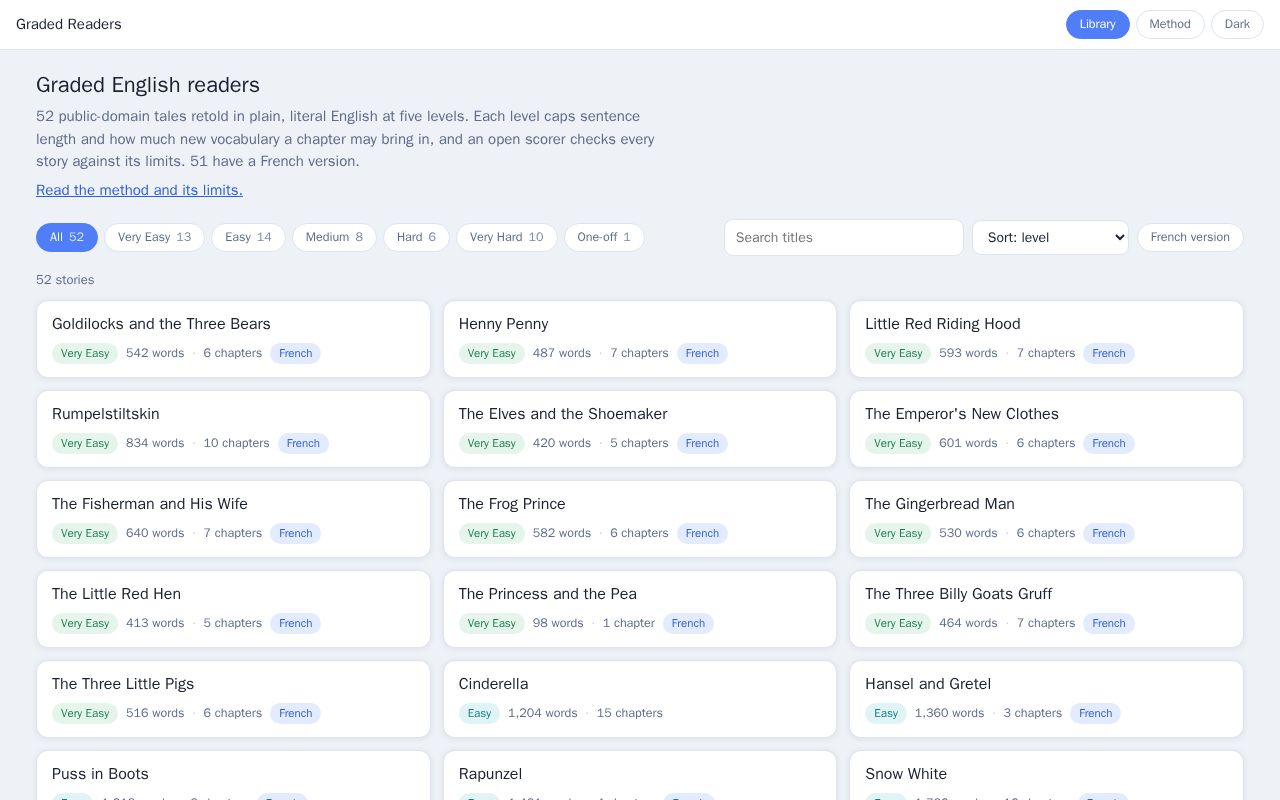Read the method and its limits link
This screenshot has width=1280, height=800.
(x=139, y=190)
